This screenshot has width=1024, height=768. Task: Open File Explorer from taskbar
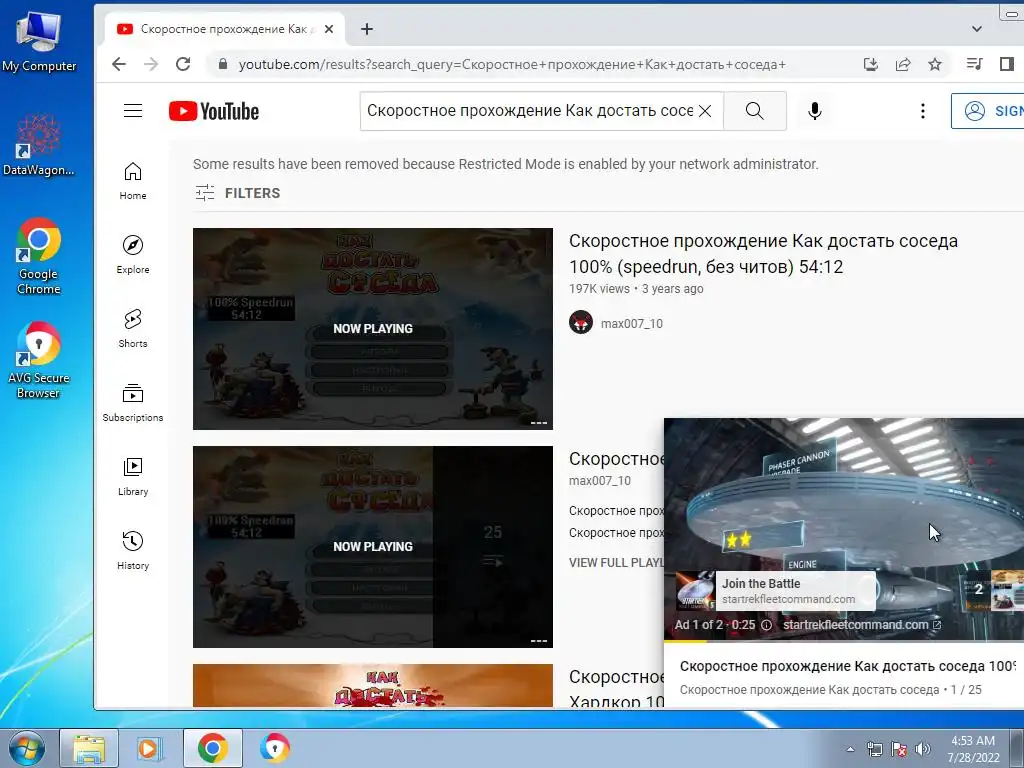pyautogui.click(x=89, y=748)
